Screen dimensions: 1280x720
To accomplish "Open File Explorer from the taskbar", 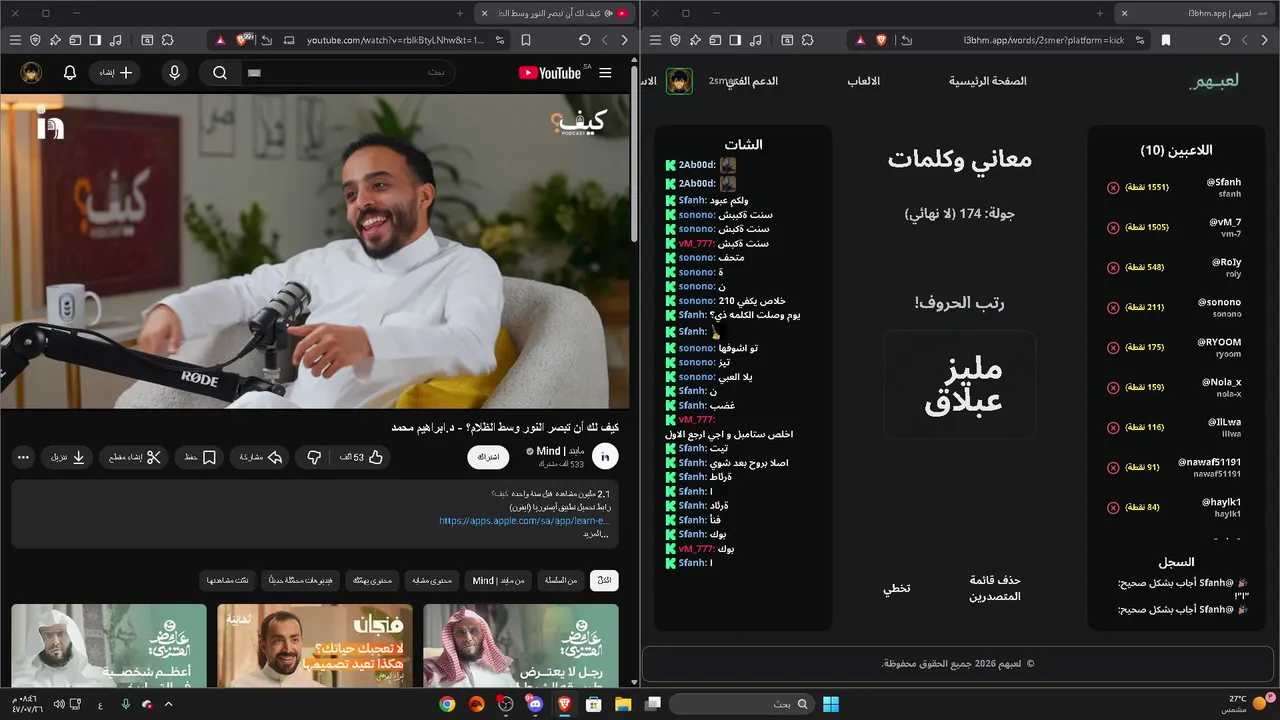I will point(623,704).
